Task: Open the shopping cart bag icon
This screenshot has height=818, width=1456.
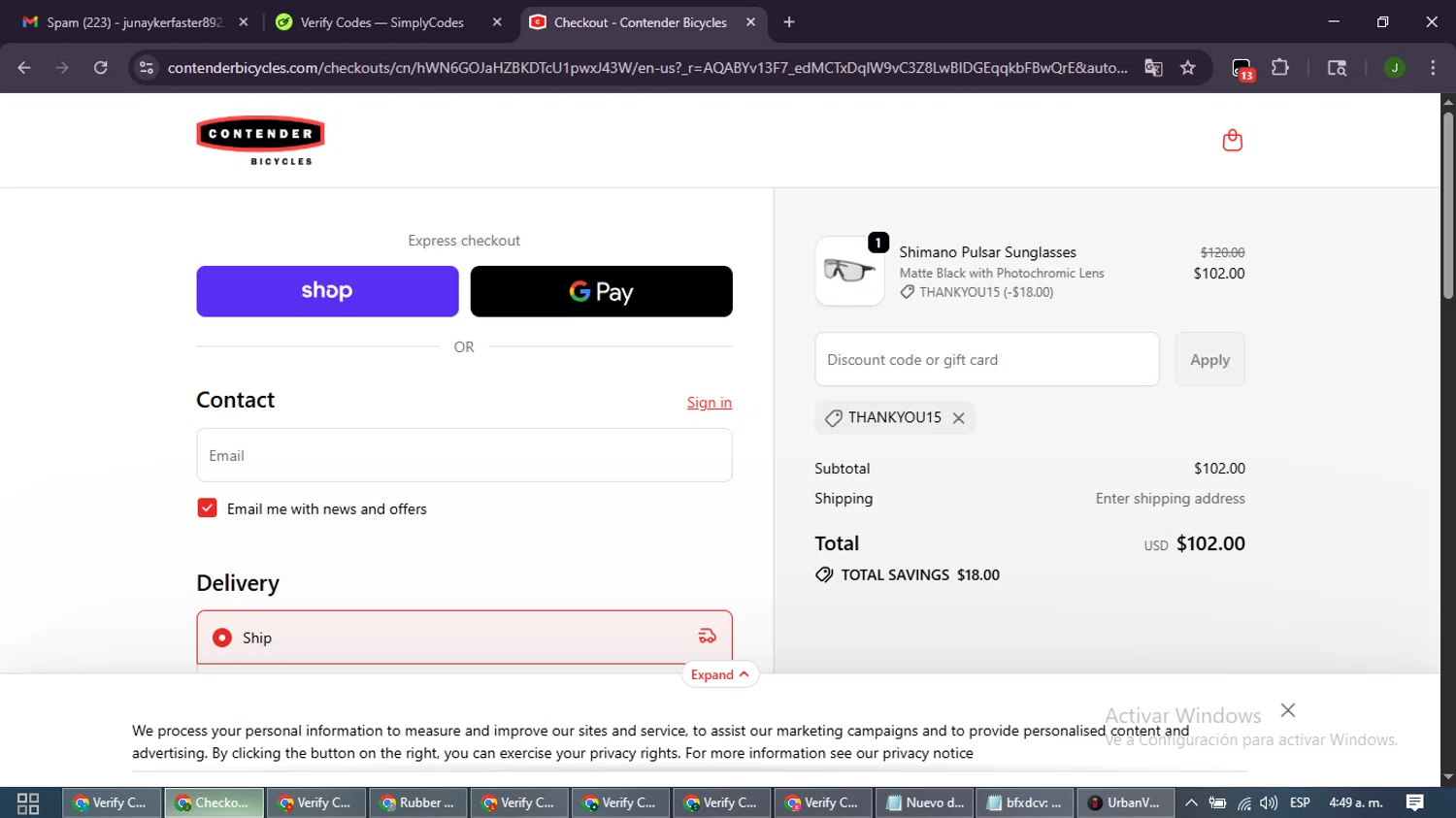Action: [1232, 141]
